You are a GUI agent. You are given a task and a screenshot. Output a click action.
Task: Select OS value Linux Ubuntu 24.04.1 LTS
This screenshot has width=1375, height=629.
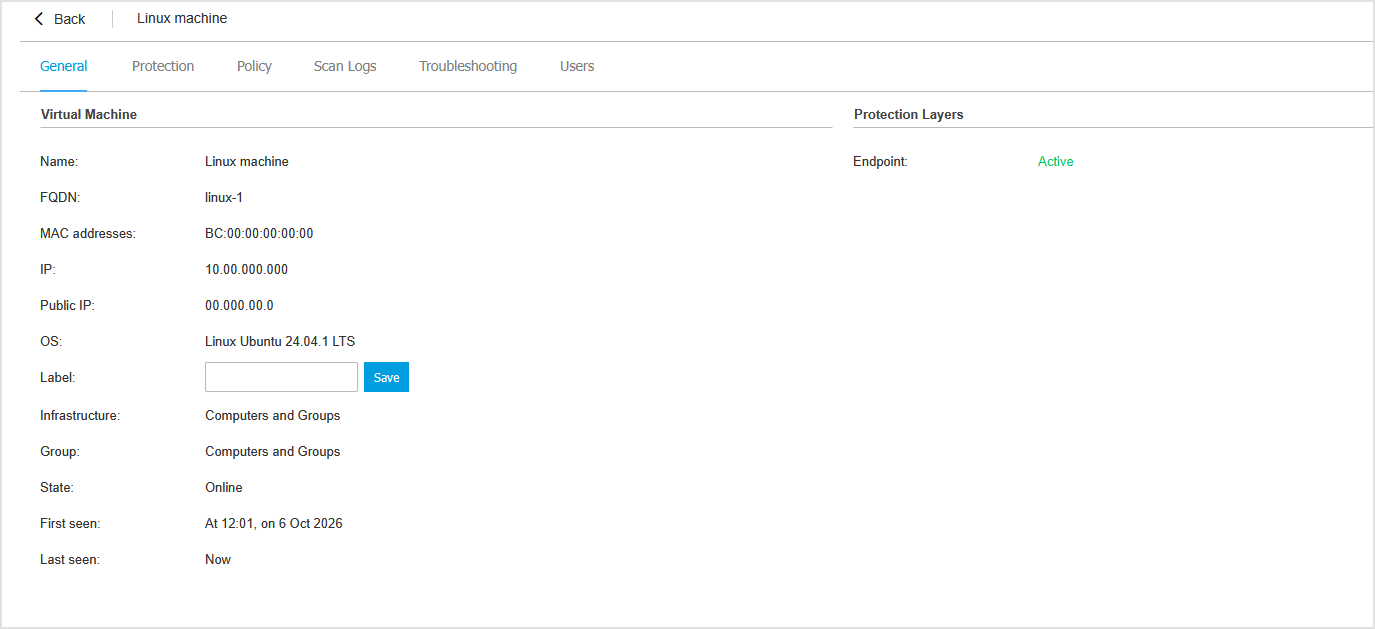280,341
